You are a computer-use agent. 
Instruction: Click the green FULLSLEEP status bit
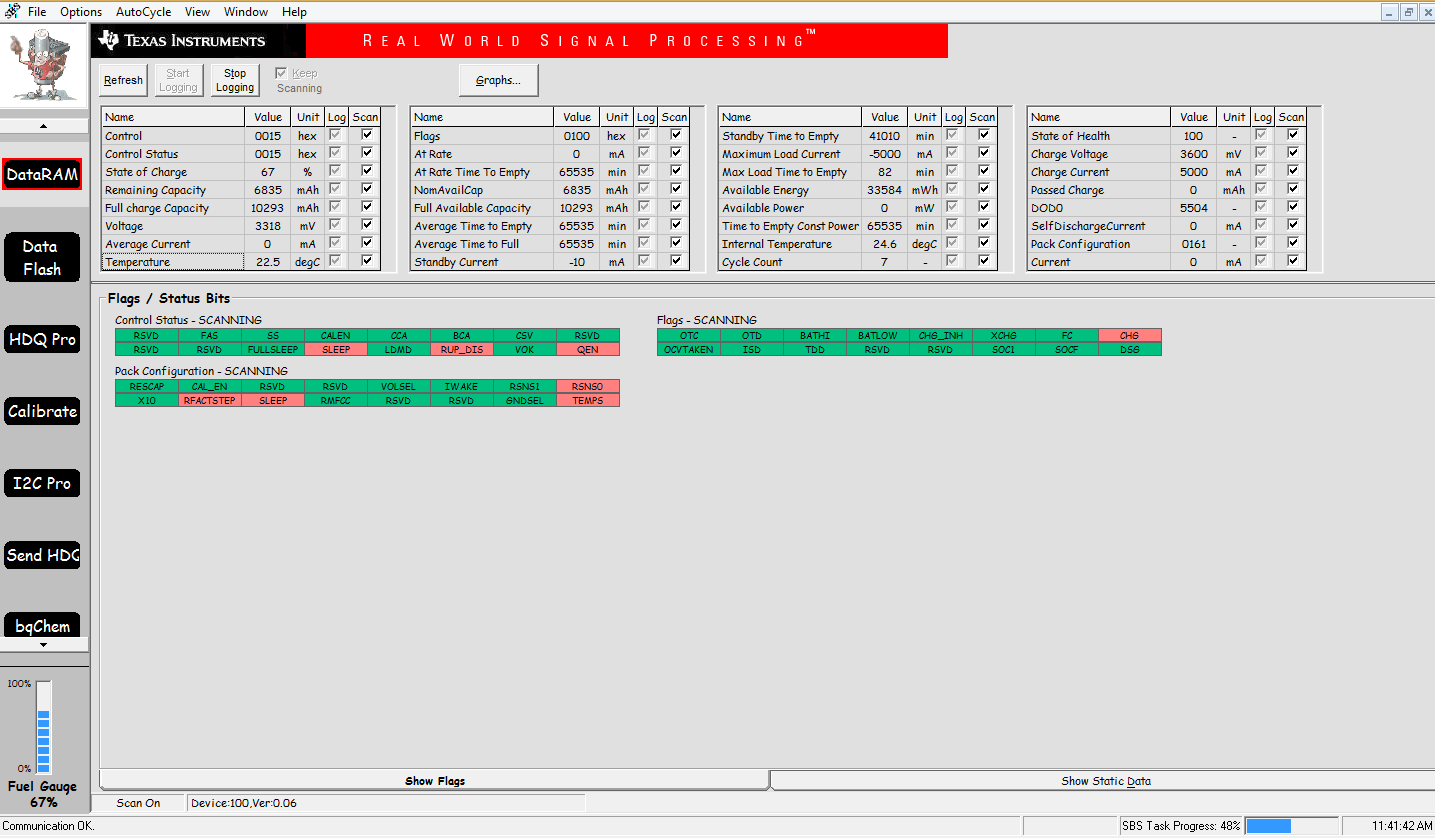pos(273,349)
